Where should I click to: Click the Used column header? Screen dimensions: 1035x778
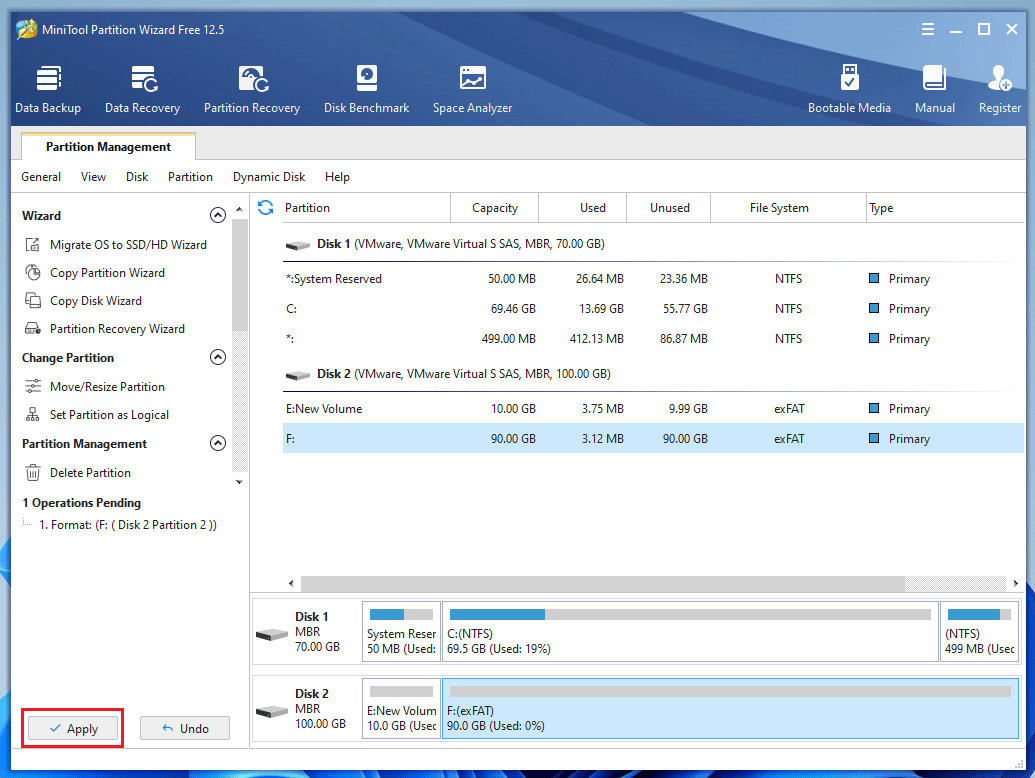click(583, 208)
